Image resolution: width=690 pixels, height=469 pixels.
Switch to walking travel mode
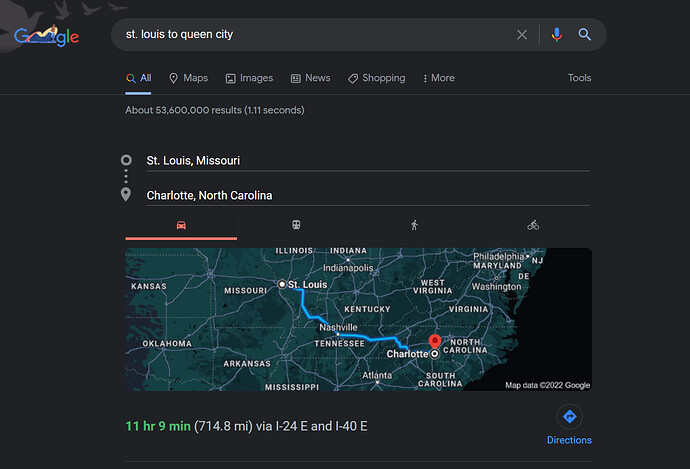point(414,225)
